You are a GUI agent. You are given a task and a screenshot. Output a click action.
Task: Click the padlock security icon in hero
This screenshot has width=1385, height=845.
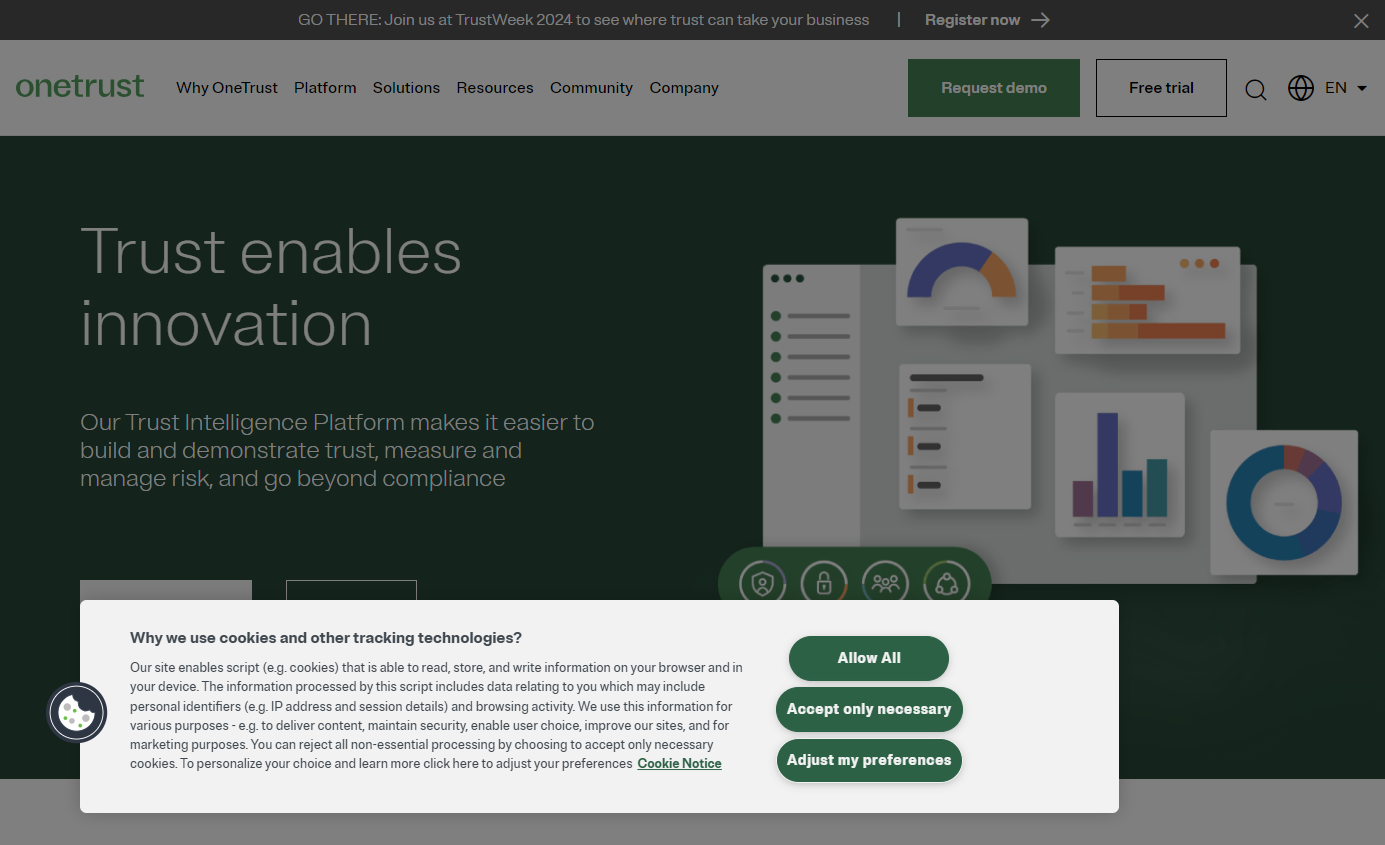(824, 583)
